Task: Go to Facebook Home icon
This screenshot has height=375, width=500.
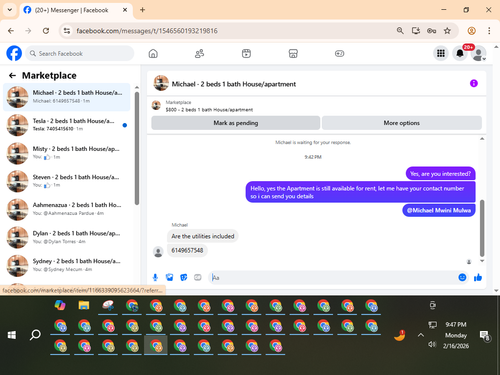Action: 153,53
